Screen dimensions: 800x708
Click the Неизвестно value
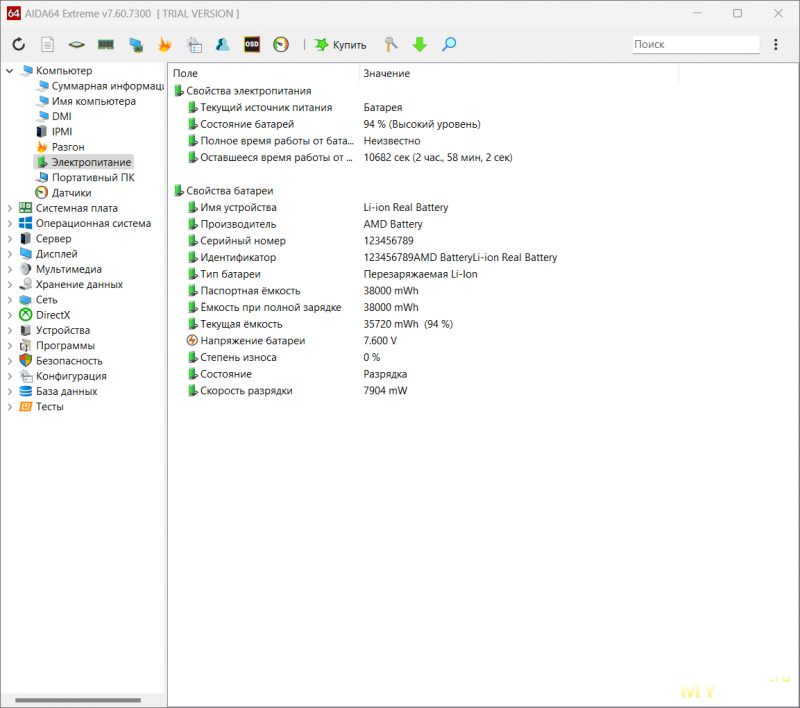click(x=392, y=141)
